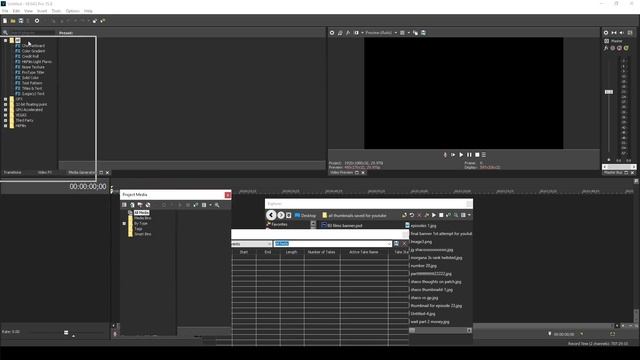Open the File menu
Image resolution: width=640 pixels, height=360 pixels.
coord(5,11)
